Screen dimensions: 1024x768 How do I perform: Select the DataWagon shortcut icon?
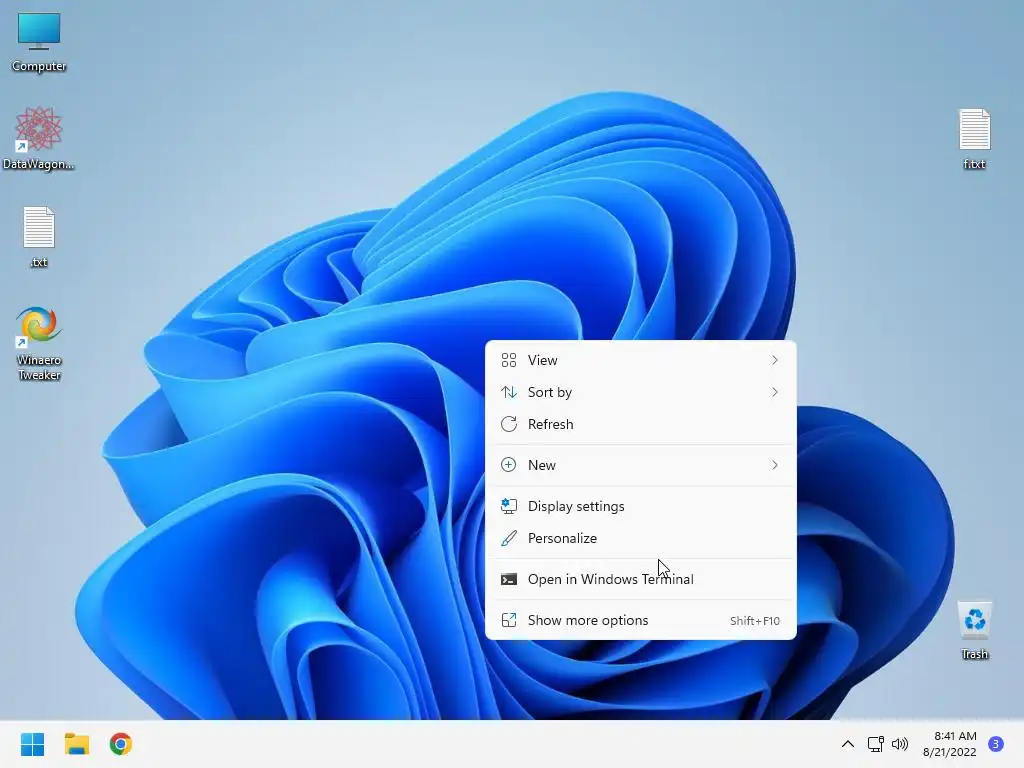39,138
